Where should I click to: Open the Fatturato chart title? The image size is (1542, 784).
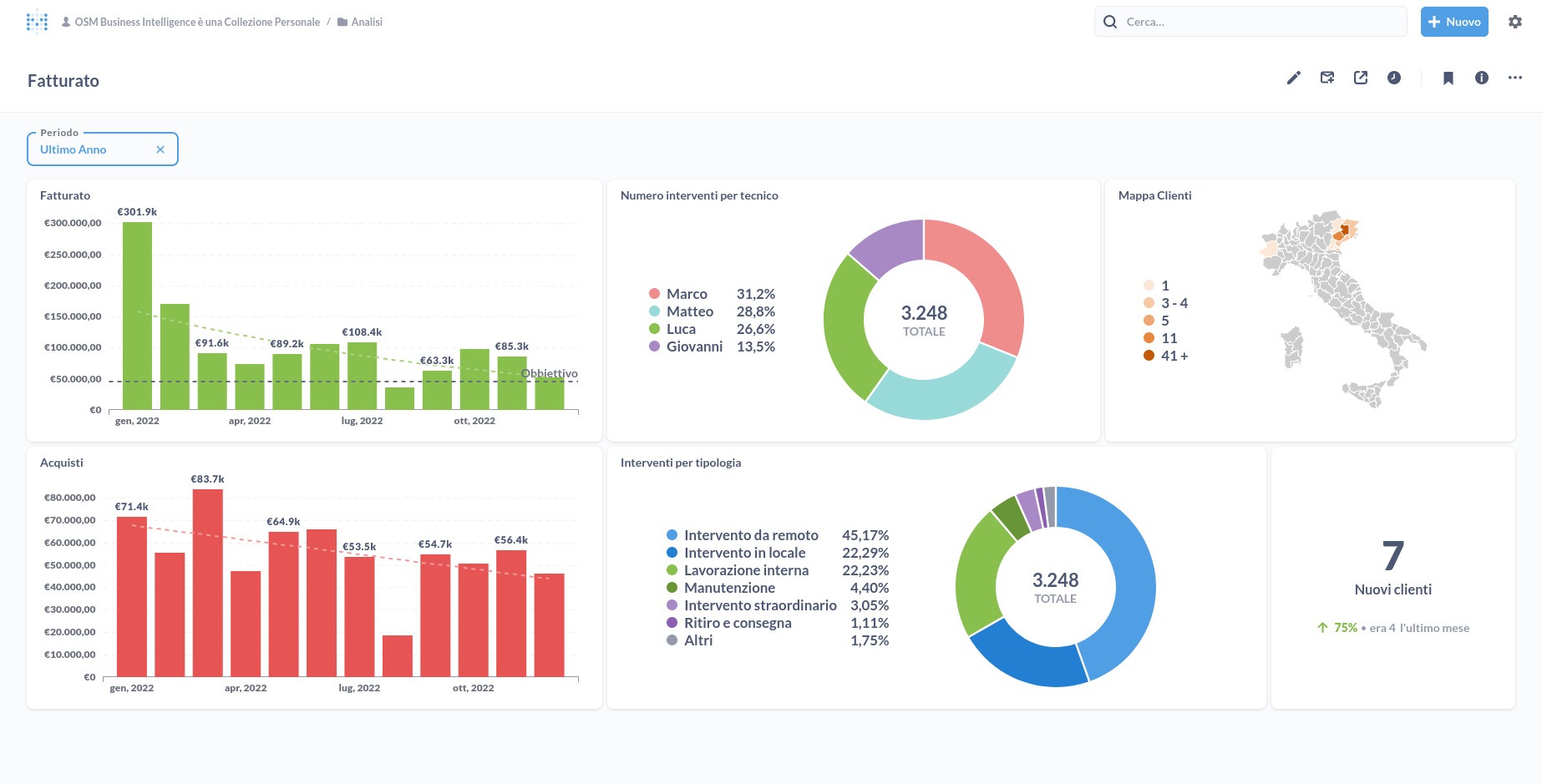[x=65, y=195]
